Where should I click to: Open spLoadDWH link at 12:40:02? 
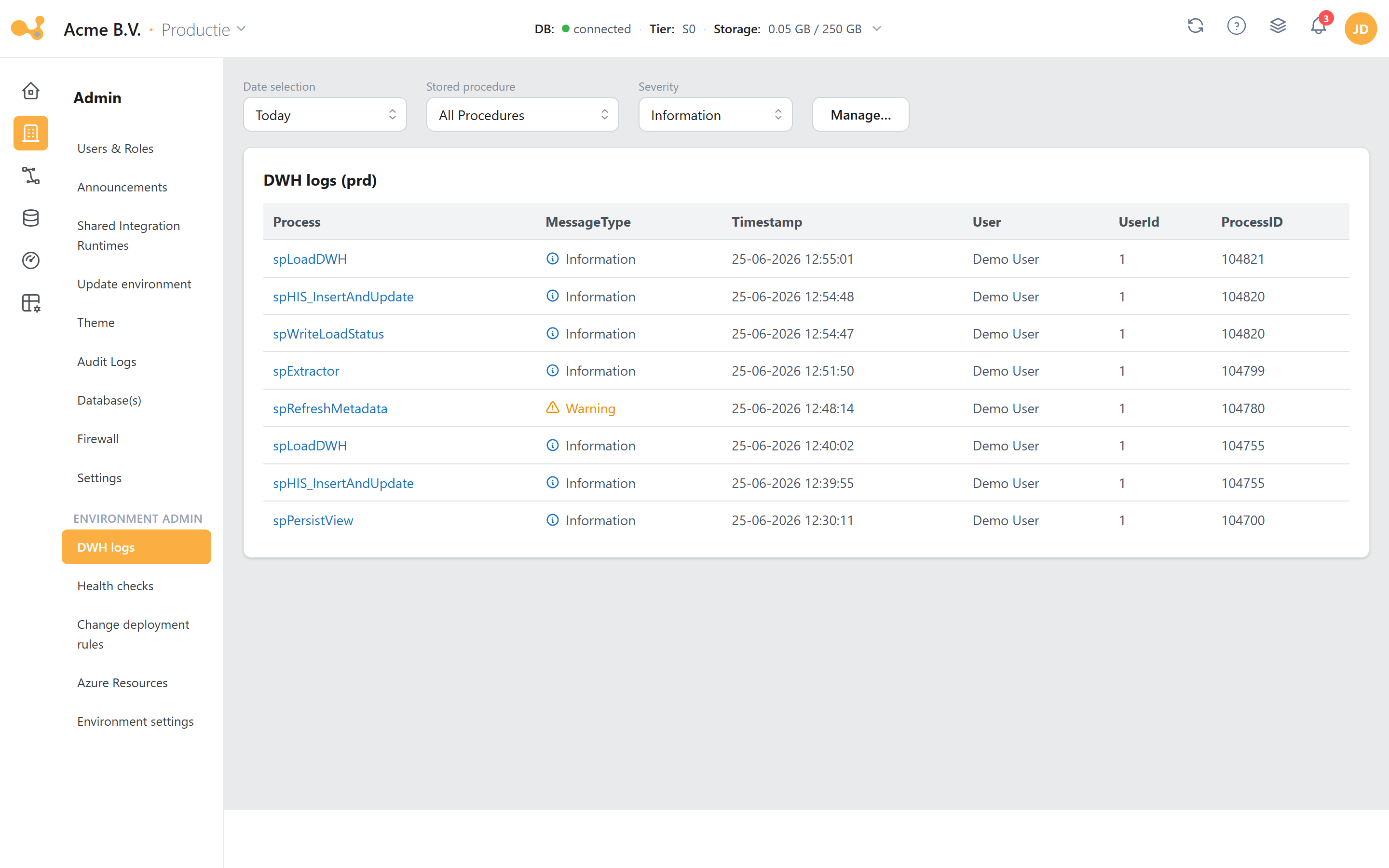(x=310, y=446)
